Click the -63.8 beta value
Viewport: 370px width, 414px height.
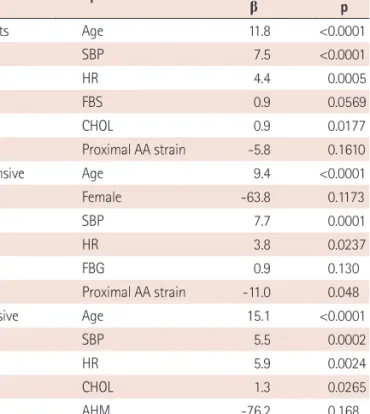pos(256,197)
